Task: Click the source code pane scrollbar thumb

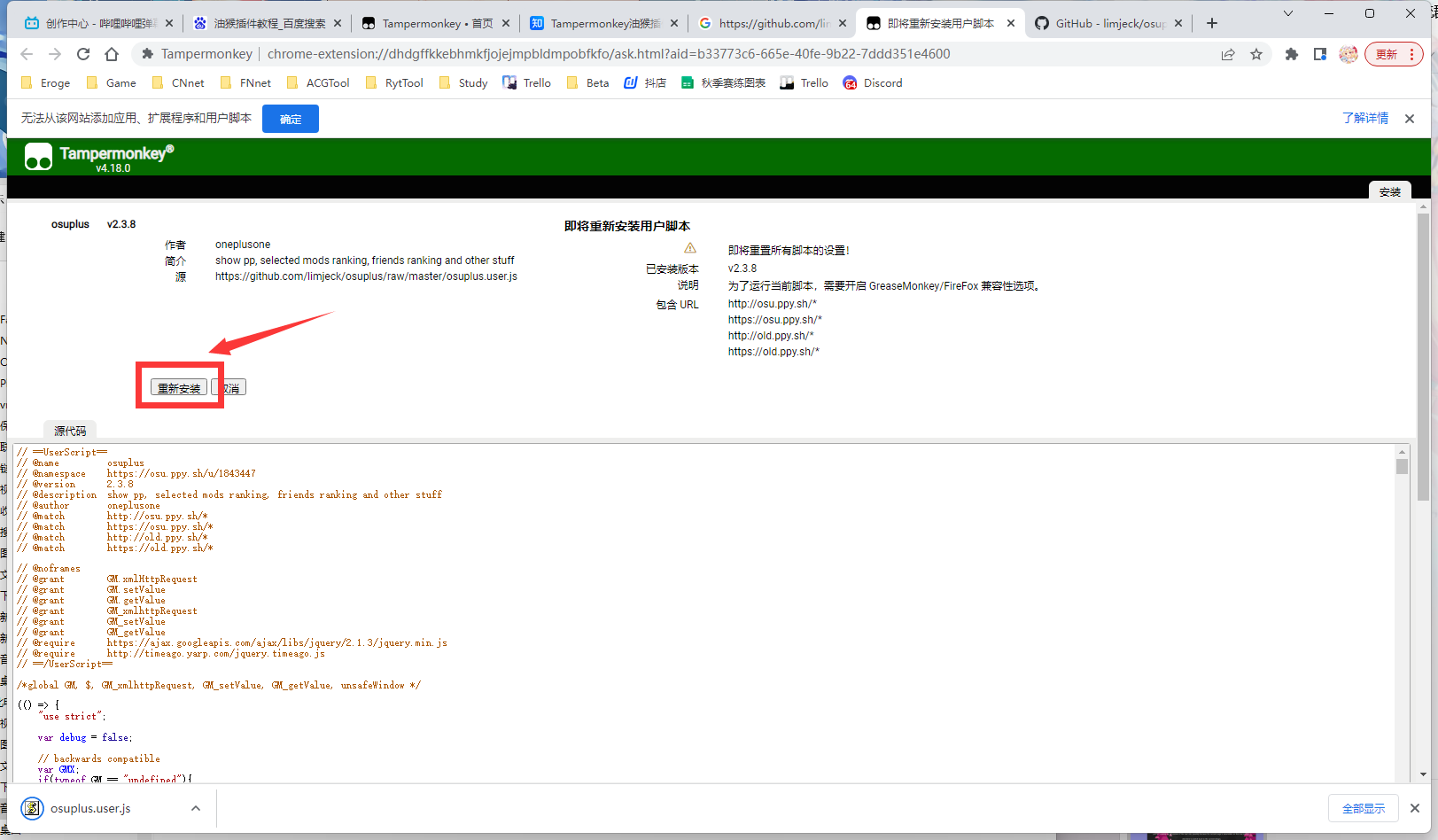Action: (1402, 466)
